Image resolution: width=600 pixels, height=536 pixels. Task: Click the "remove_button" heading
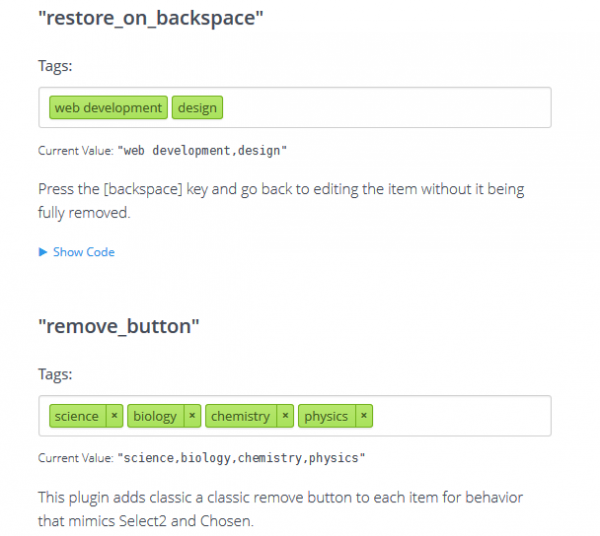pyautogui.click(x=120, y=326)
